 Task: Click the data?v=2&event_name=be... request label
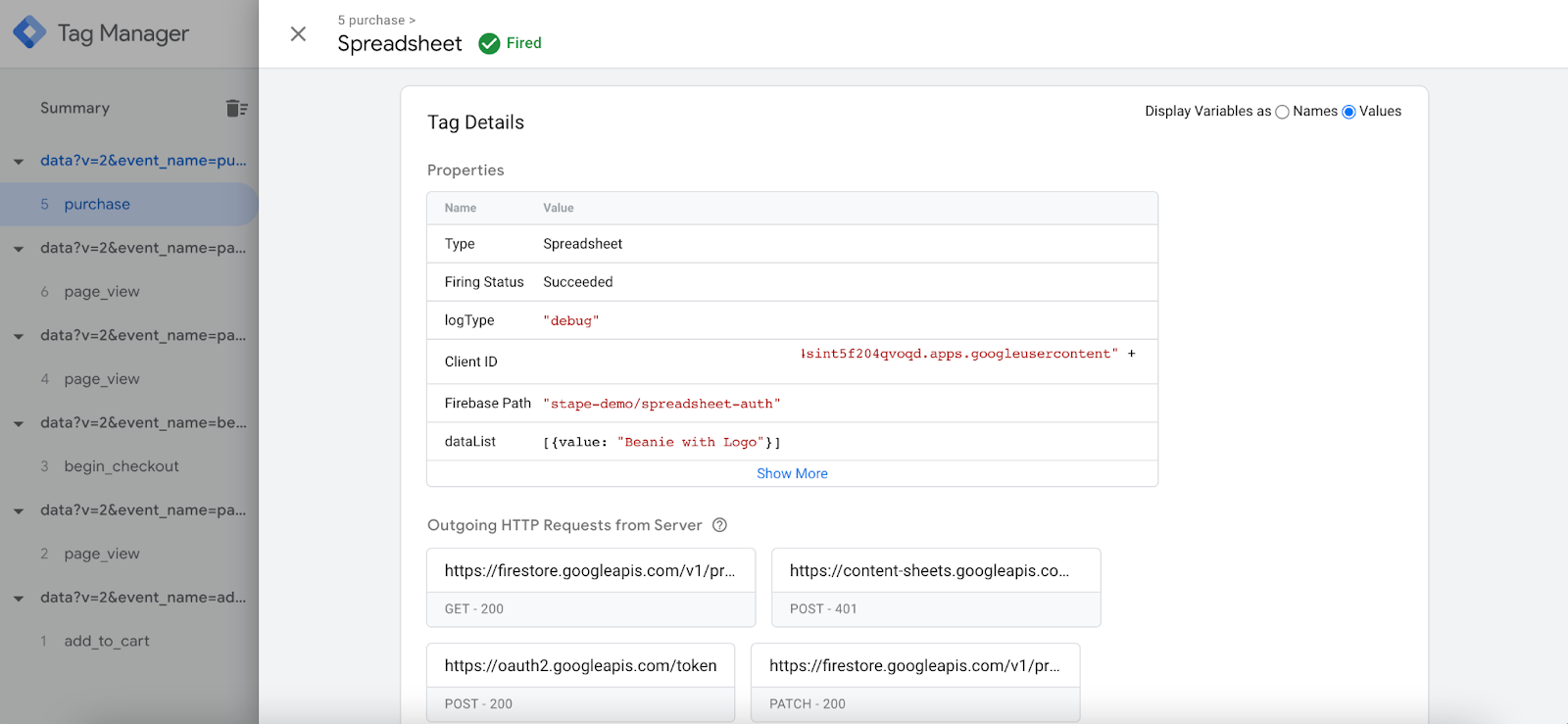(x=143, y=423)
